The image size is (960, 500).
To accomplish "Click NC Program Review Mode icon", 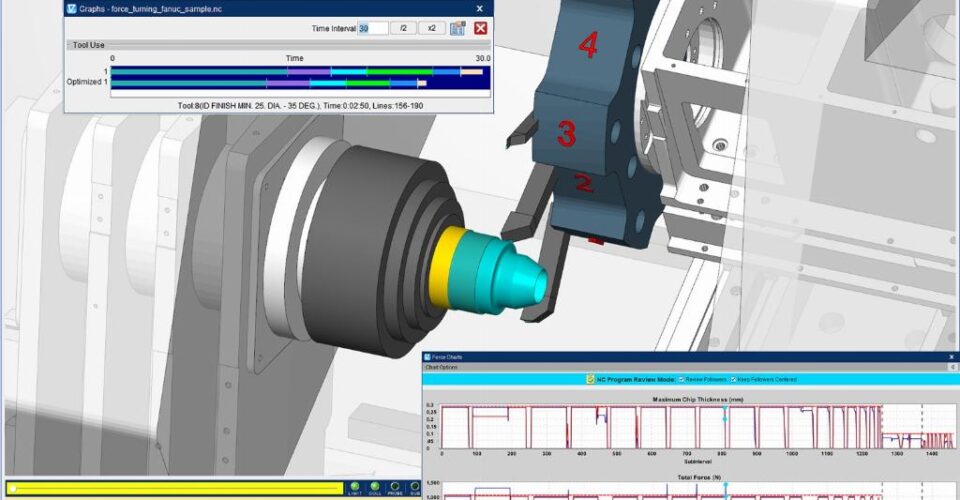I will tap(590, 379).
